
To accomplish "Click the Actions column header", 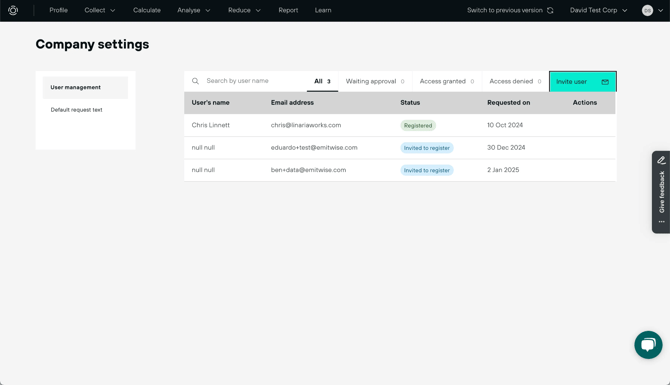I will [x=585, y=103].
